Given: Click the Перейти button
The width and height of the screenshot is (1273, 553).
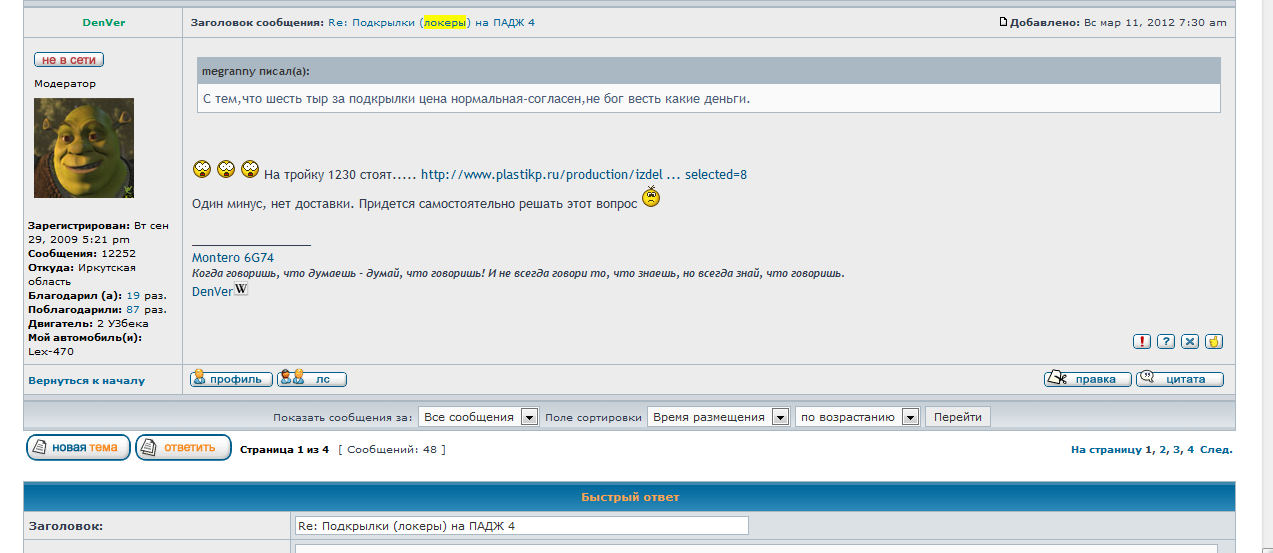Looking at the screenshot, I should [957, 417].
